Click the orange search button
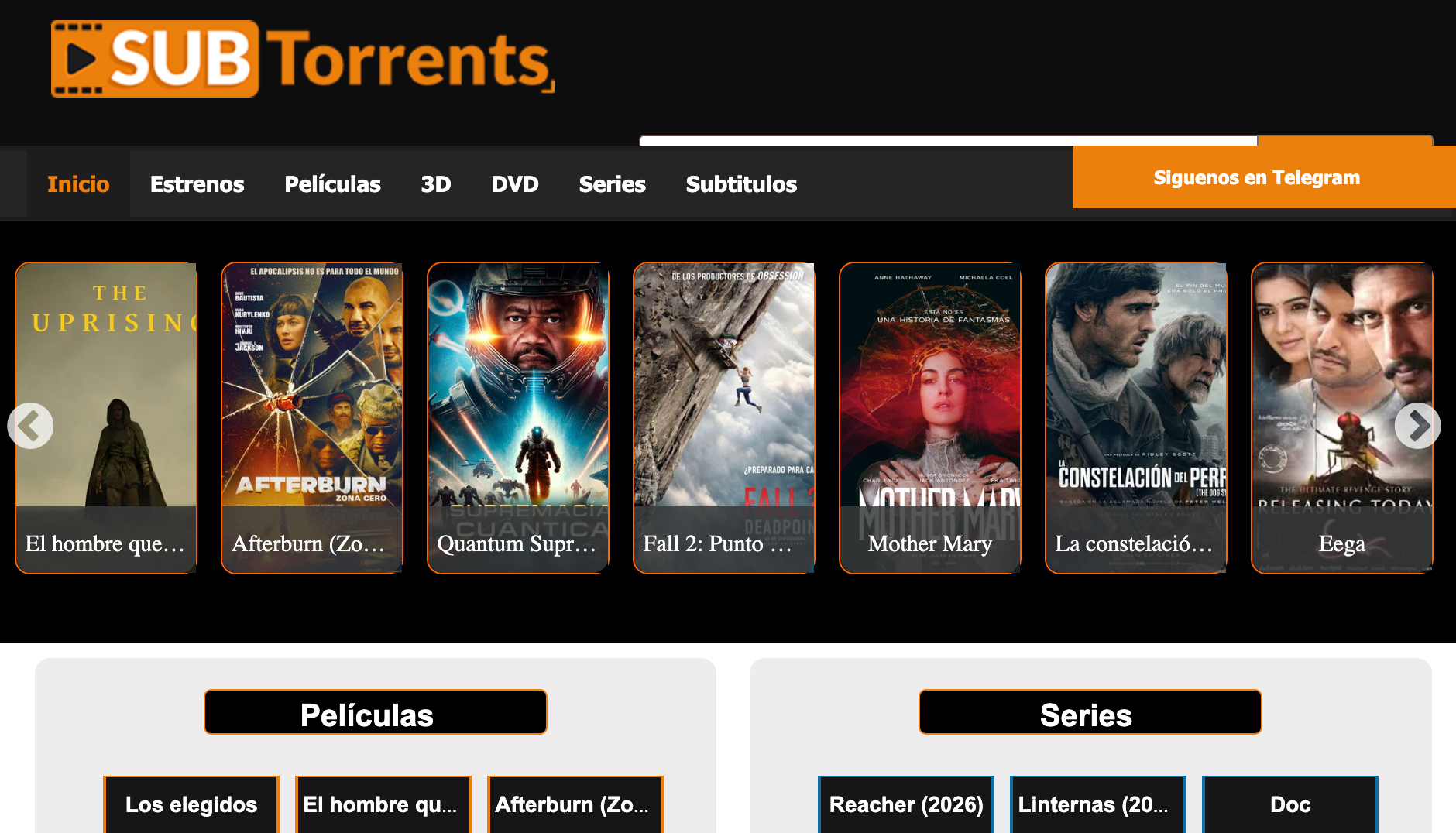 click(1345, 141)
